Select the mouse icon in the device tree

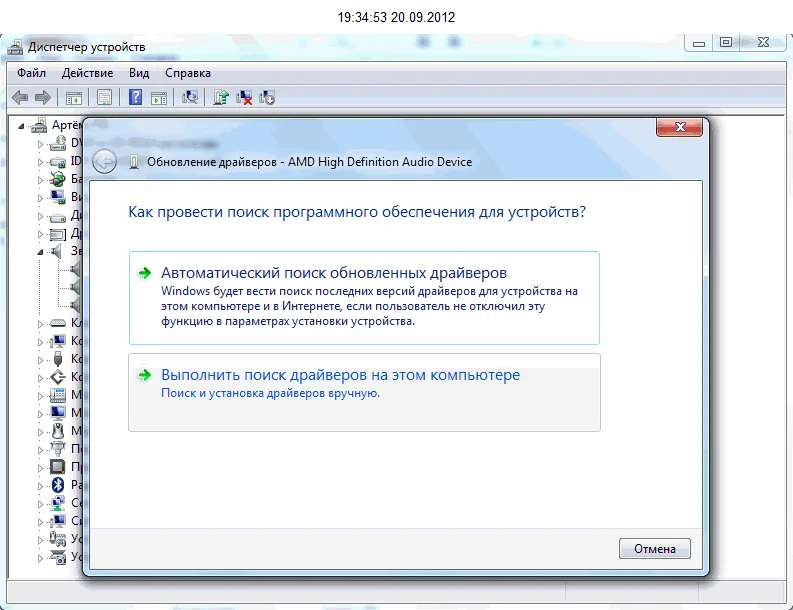click(x=58, y=430)
